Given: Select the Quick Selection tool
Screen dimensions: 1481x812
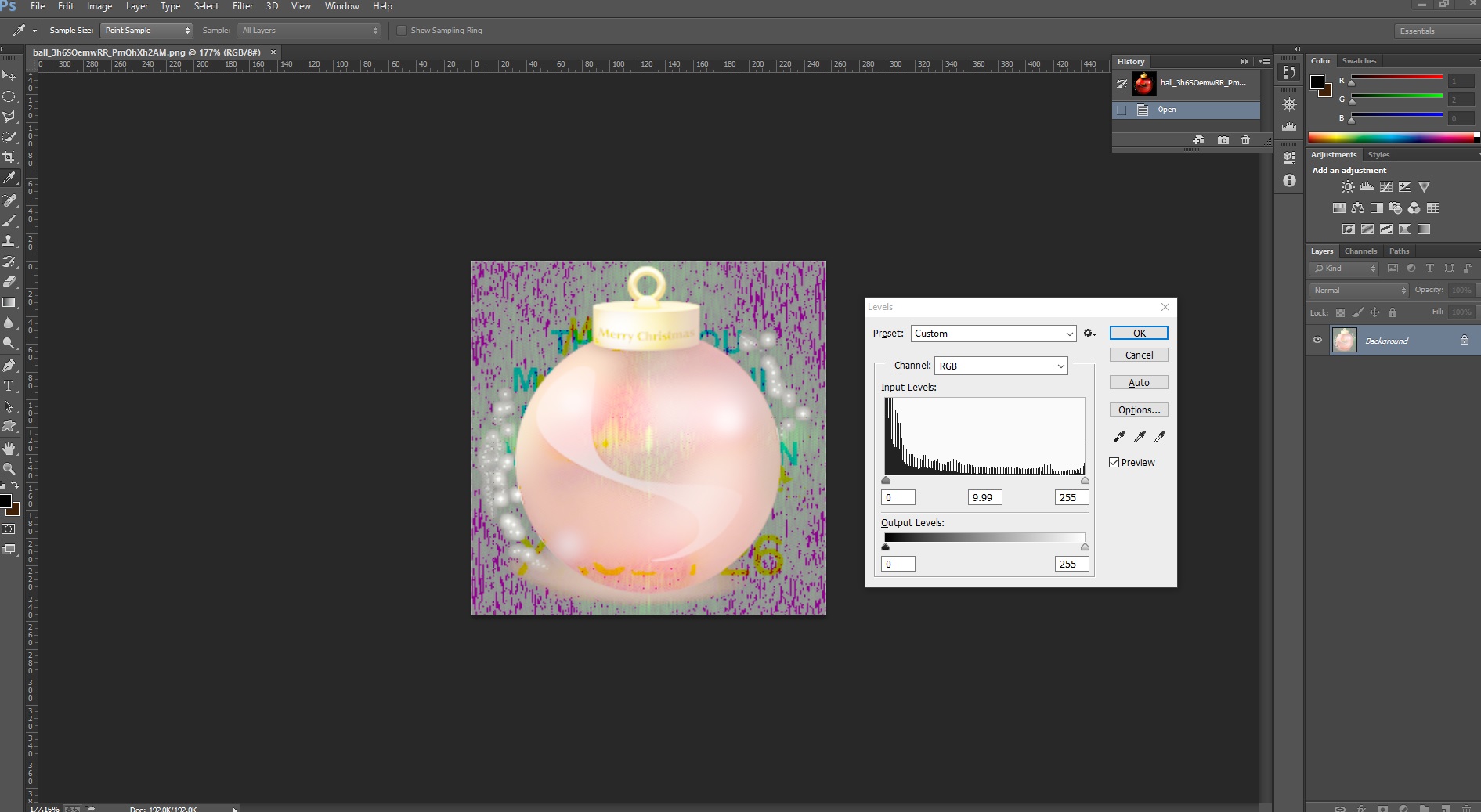Looking at the screenshot, I should [9, 137].
